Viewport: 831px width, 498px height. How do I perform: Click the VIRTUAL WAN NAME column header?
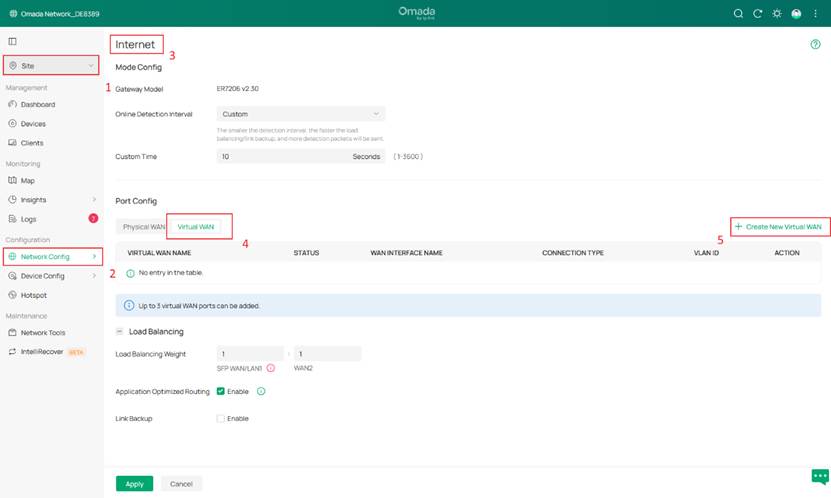click(159, 253)
